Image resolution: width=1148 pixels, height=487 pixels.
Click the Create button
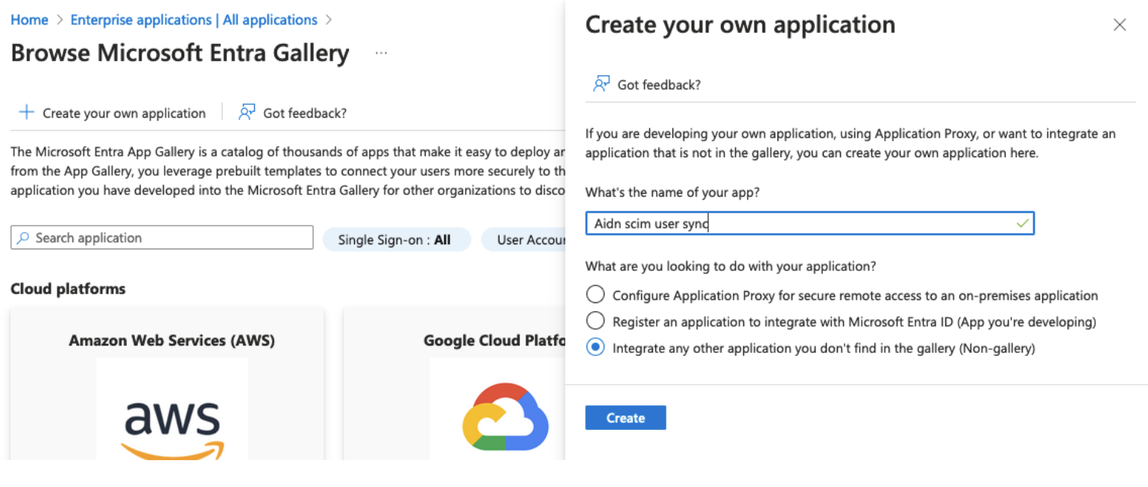(625, 417)
